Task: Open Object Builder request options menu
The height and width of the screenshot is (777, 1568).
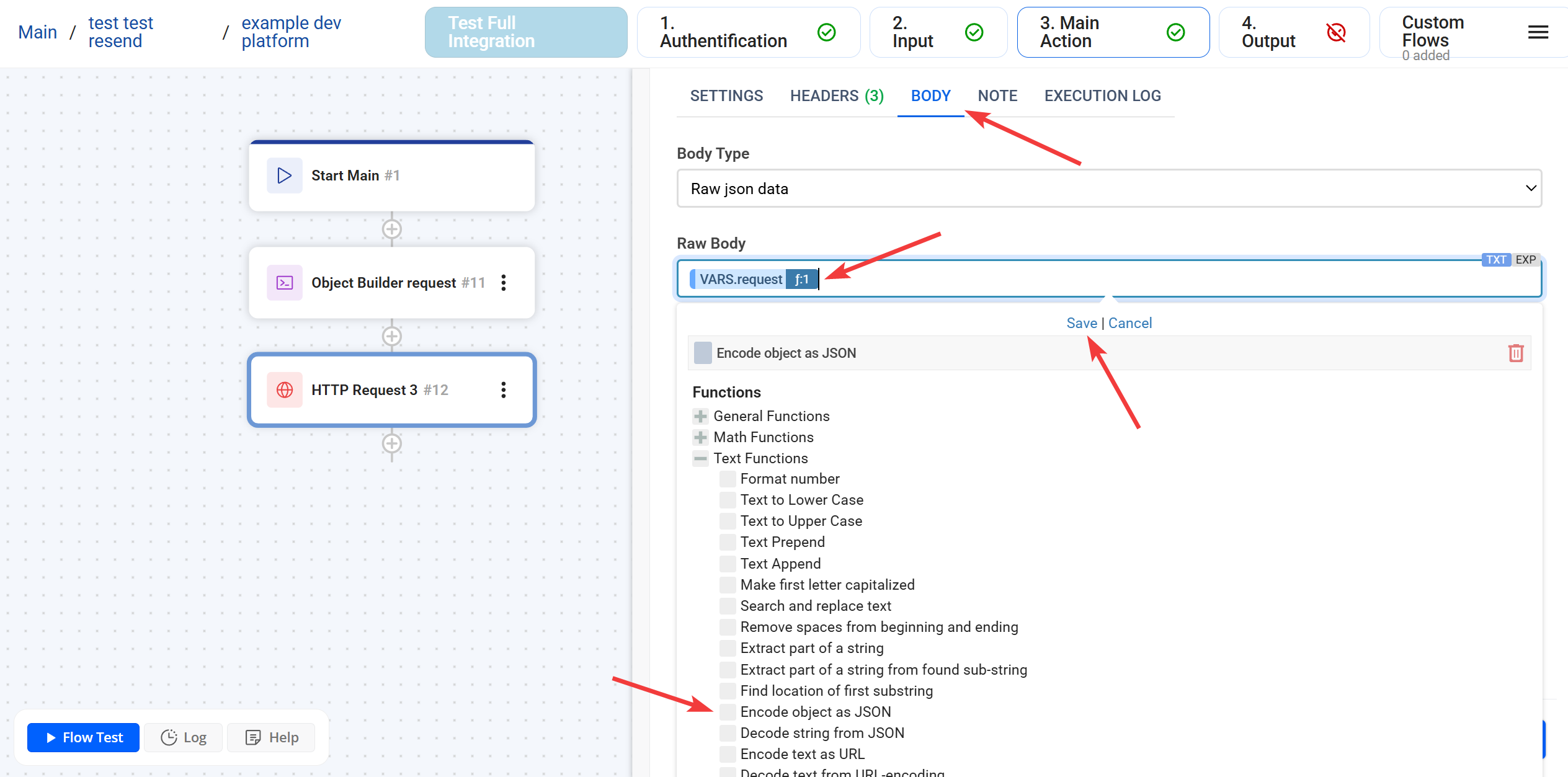Action: tap(503, 283)
